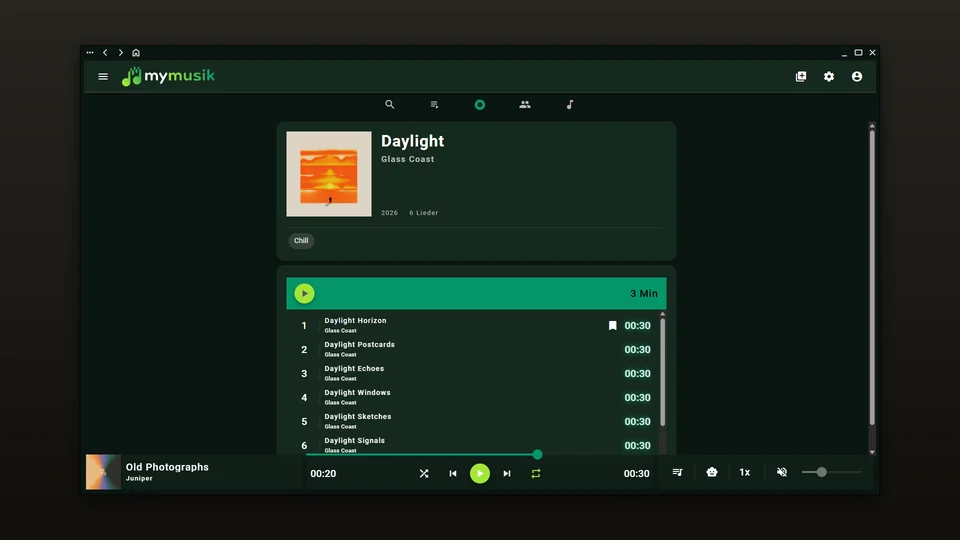The image size is (960, 540).
Task: Skip to the previous track
Action: coord(453,473)
